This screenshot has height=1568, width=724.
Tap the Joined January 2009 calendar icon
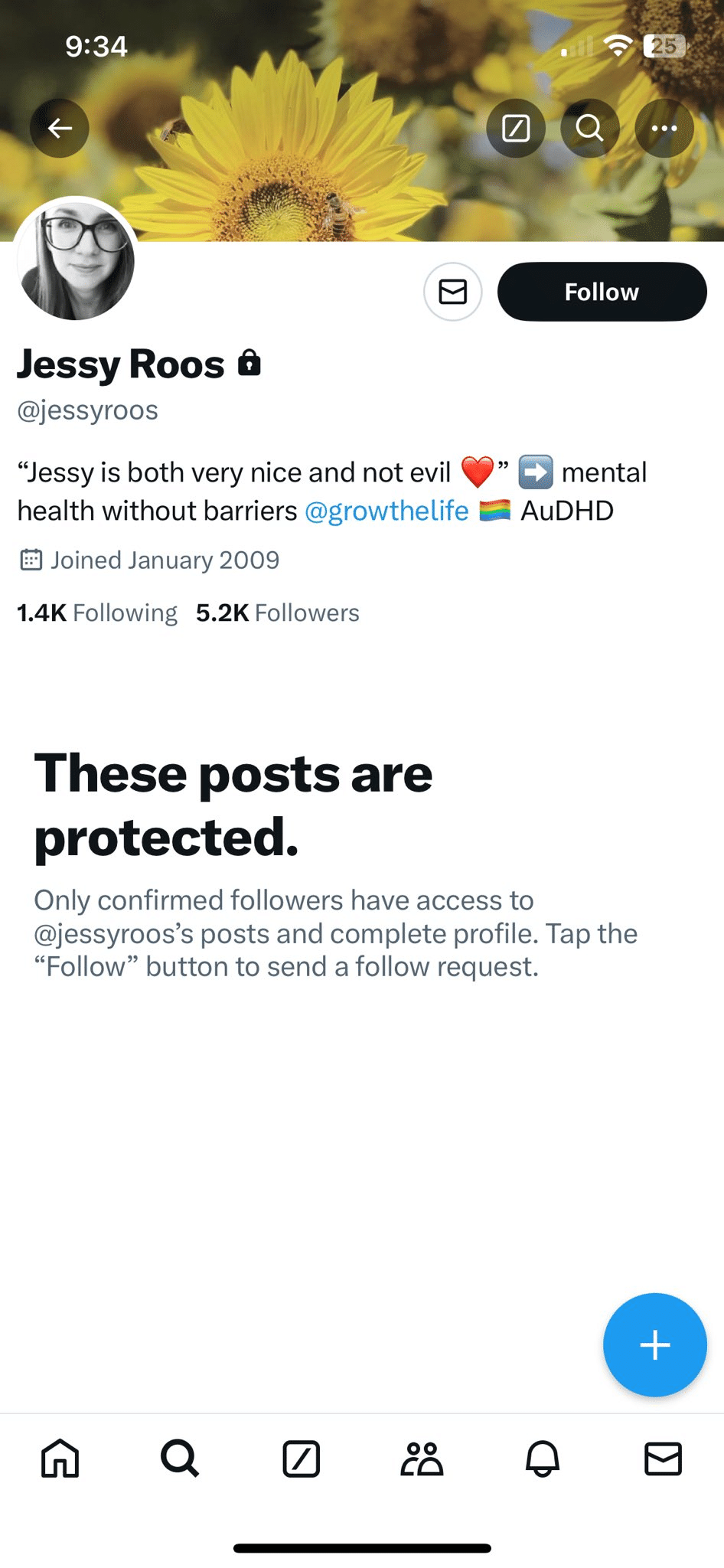click(31, 560)
